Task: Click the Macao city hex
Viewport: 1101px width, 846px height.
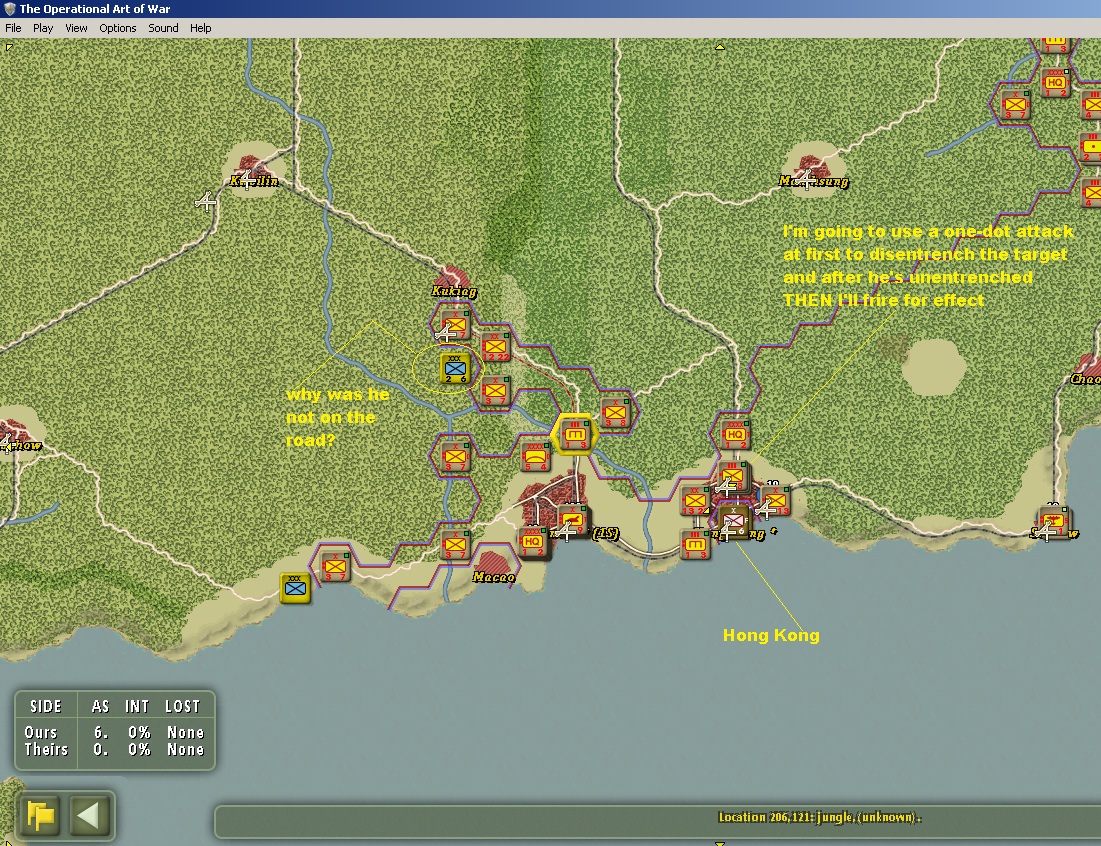Action: 494,564
